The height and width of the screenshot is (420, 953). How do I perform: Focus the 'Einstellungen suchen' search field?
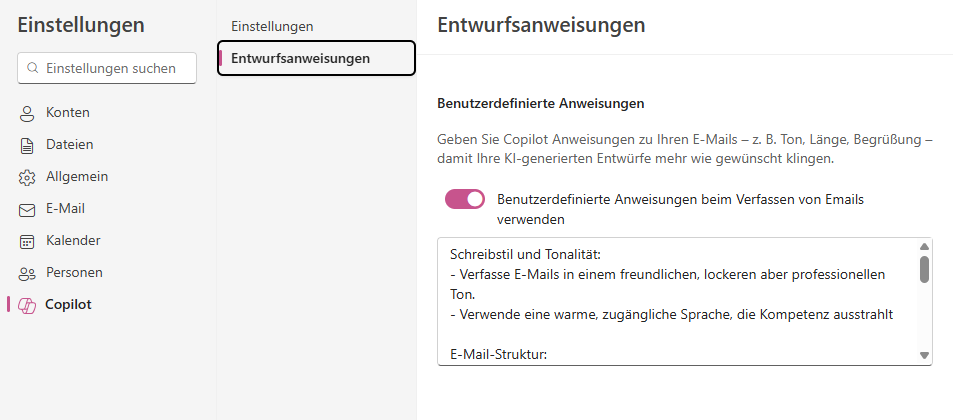tap(112, 69)
